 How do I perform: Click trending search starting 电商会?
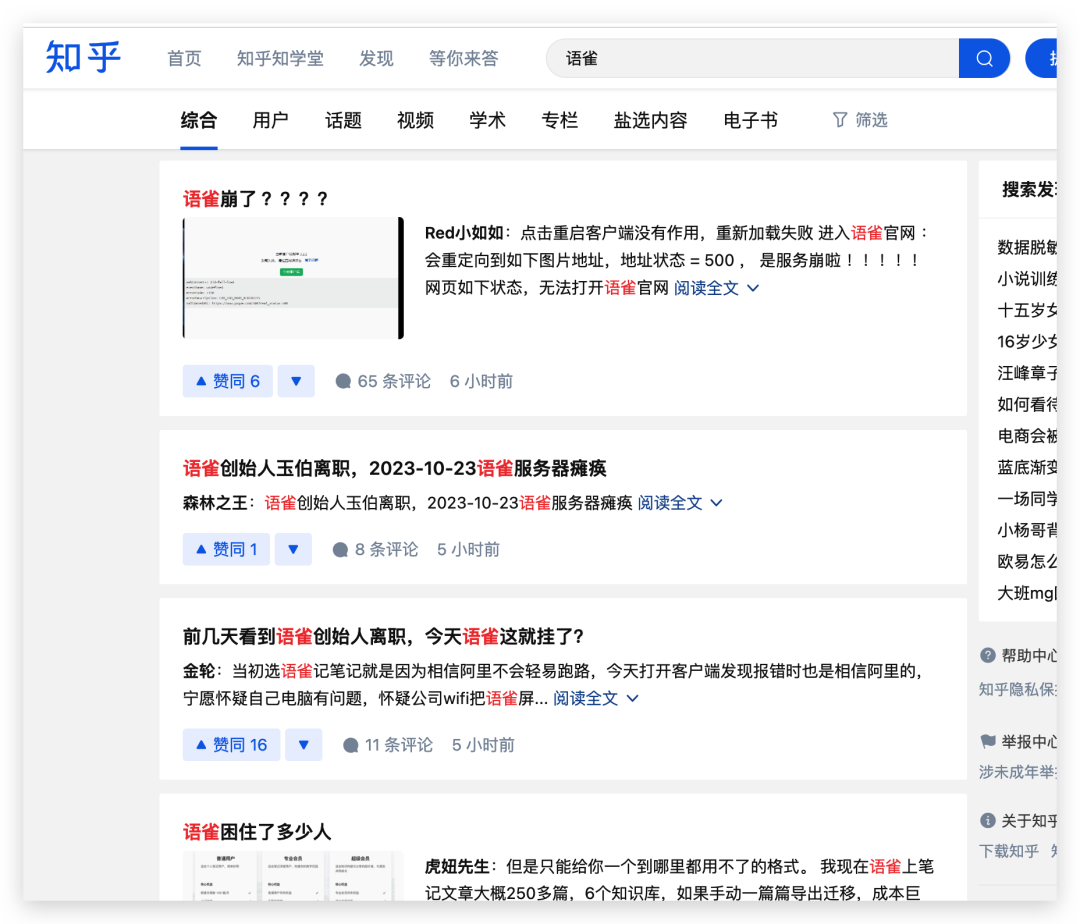tap(1027, 436)
